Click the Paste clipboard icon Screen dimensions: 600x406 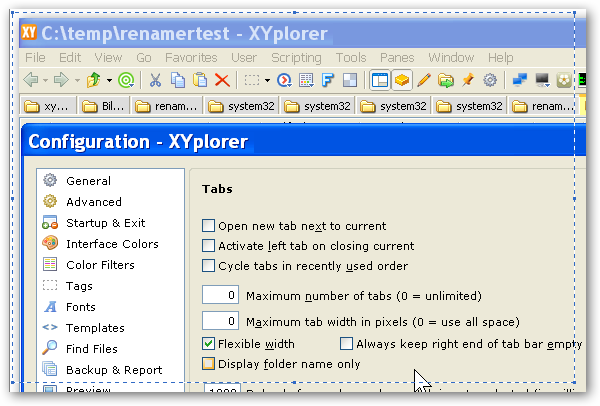click(200, 80)
